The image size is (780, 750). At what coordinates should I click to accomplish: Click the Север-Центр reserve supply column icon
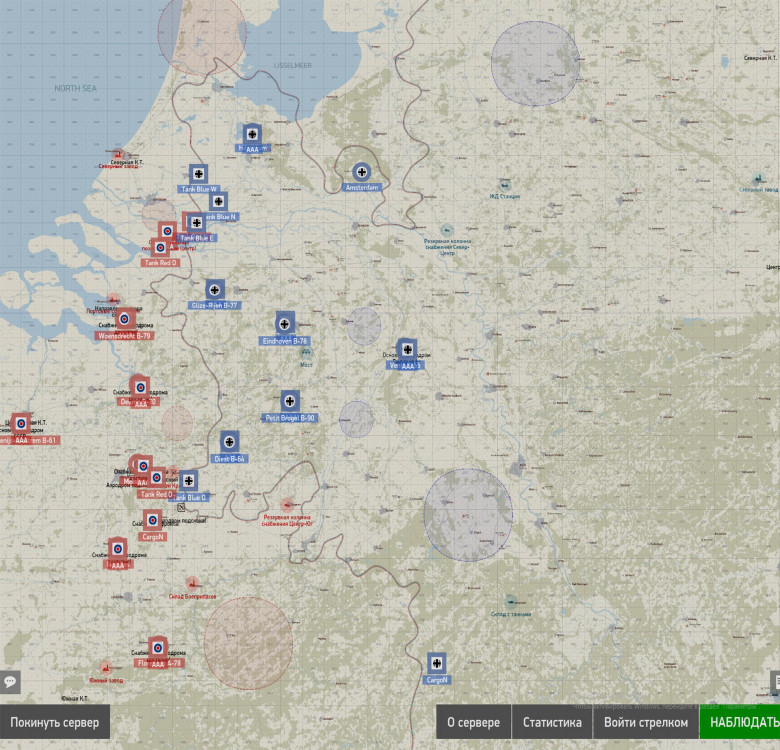[x=447, y=230]
